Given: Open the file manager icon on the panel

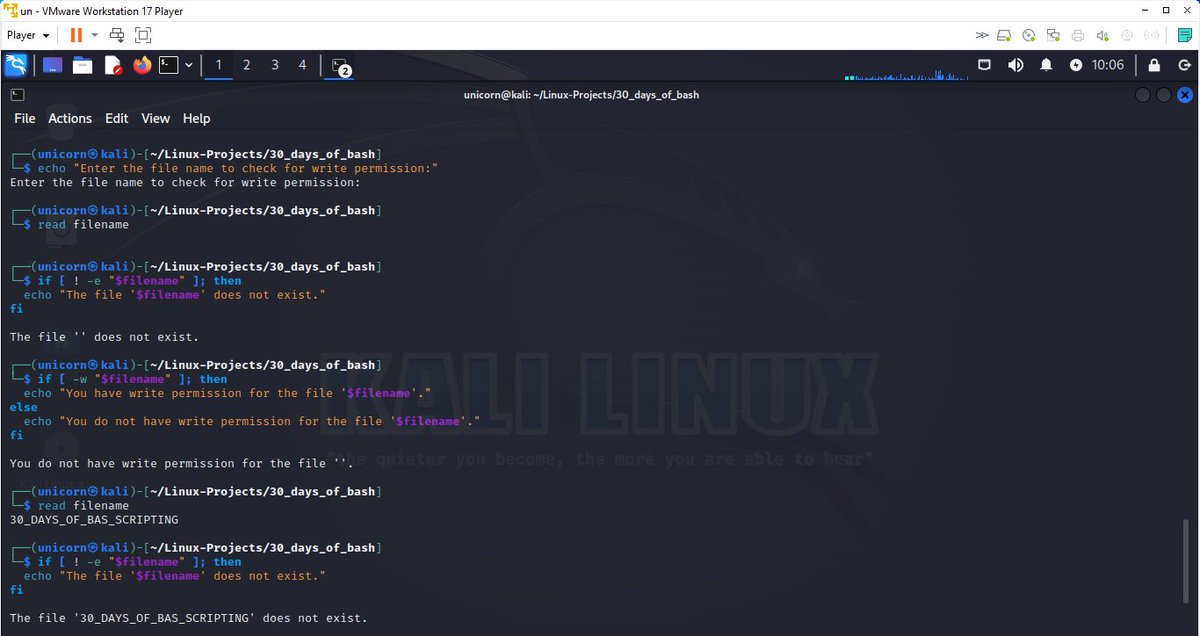Looking at the screenshot, I should [x=82, y=64].
